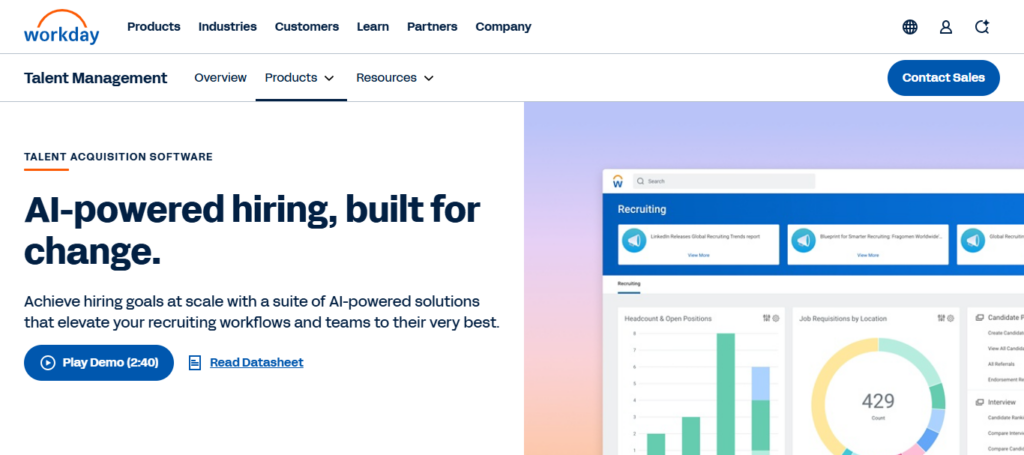Image resolution: width=1024 pixels, height=455 pixels.
Task: Click sliders filter icon on Job Requisitions by Location
Action: (x=941, y=318)
